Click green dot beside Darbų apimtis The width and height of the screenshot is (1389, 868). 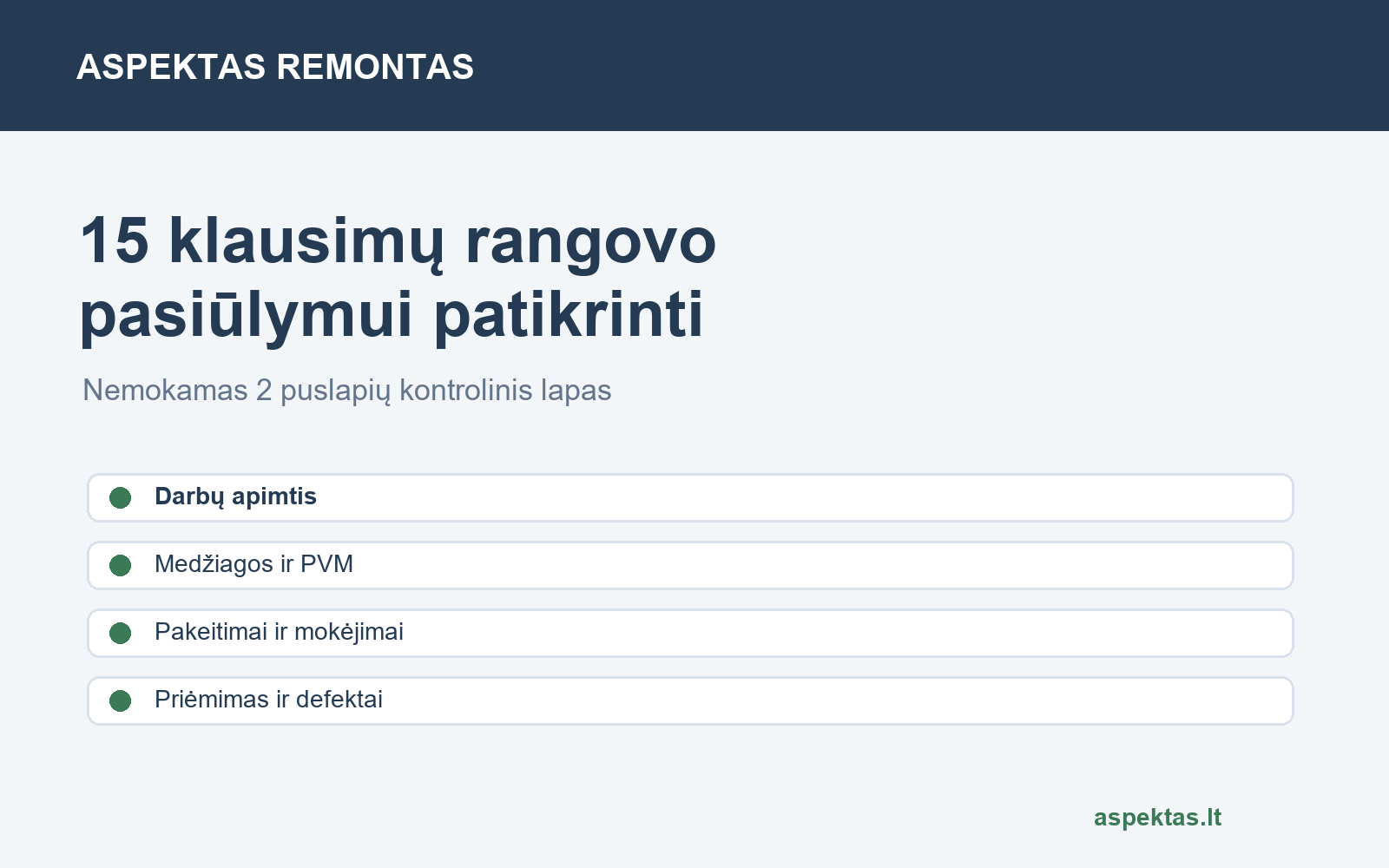121,497
